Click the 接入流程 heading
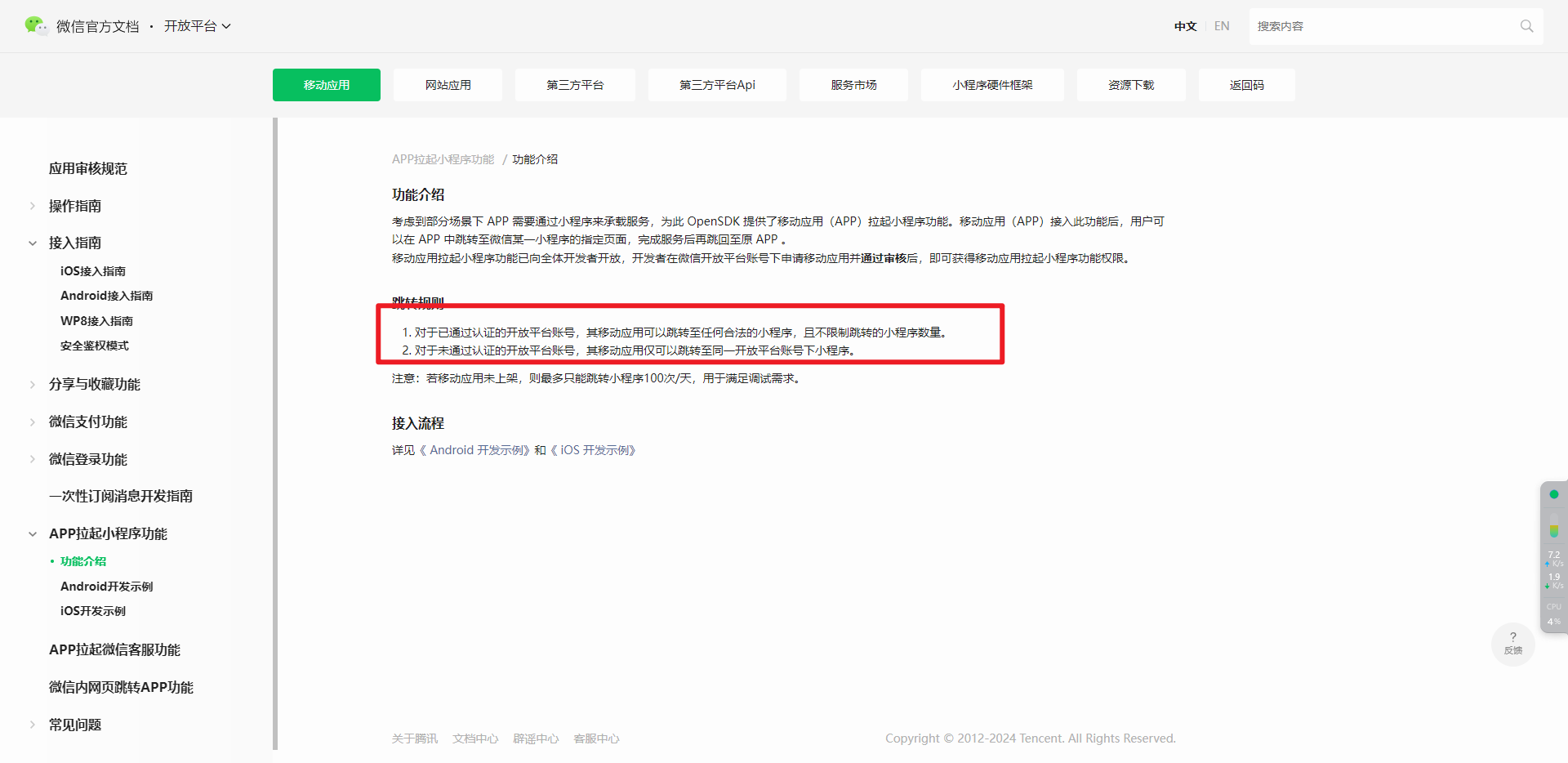Image resolution: width=1568 pixels, height=763 pixels. tap(418, 423)
